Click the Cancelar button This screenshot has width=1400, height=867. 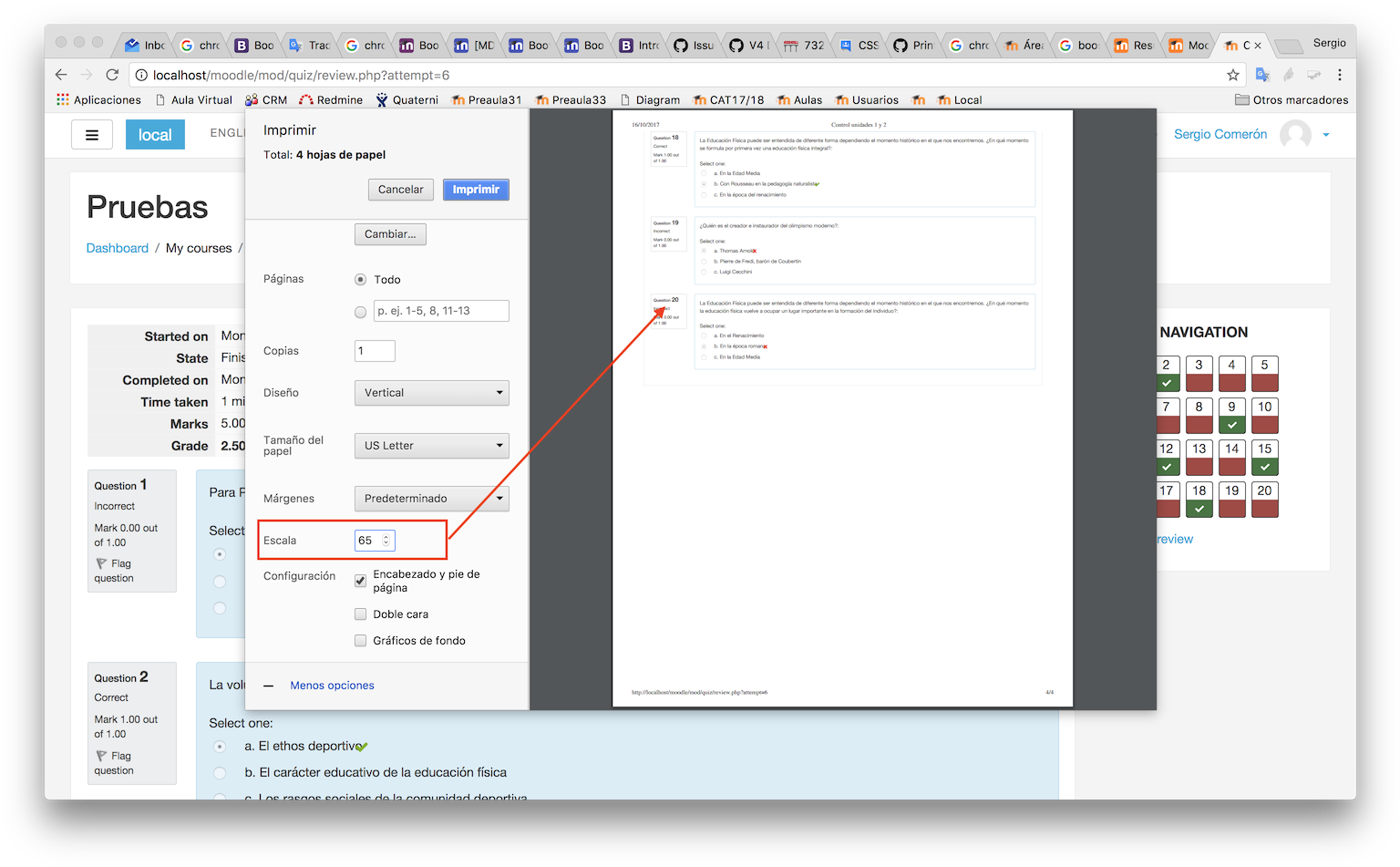pyautogui.click(x=400, y=190)
